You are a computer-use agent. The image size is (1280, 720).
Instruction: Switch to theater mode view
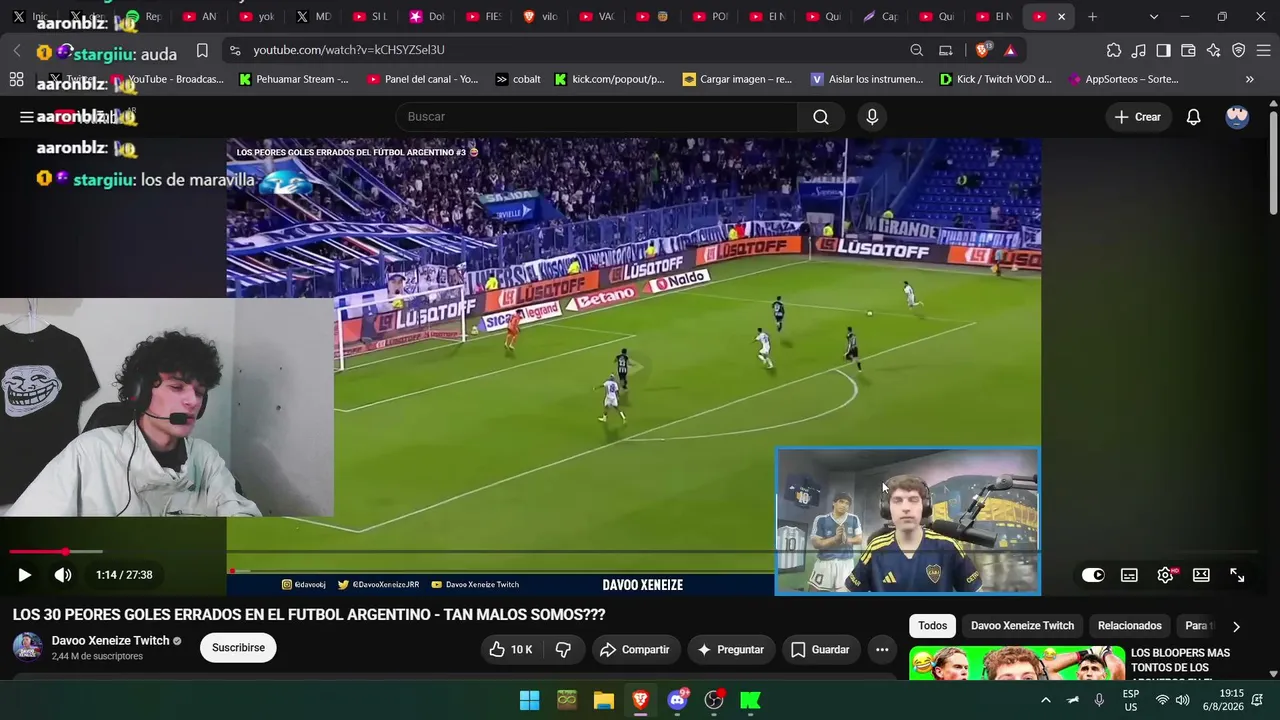pos(1201,575)
